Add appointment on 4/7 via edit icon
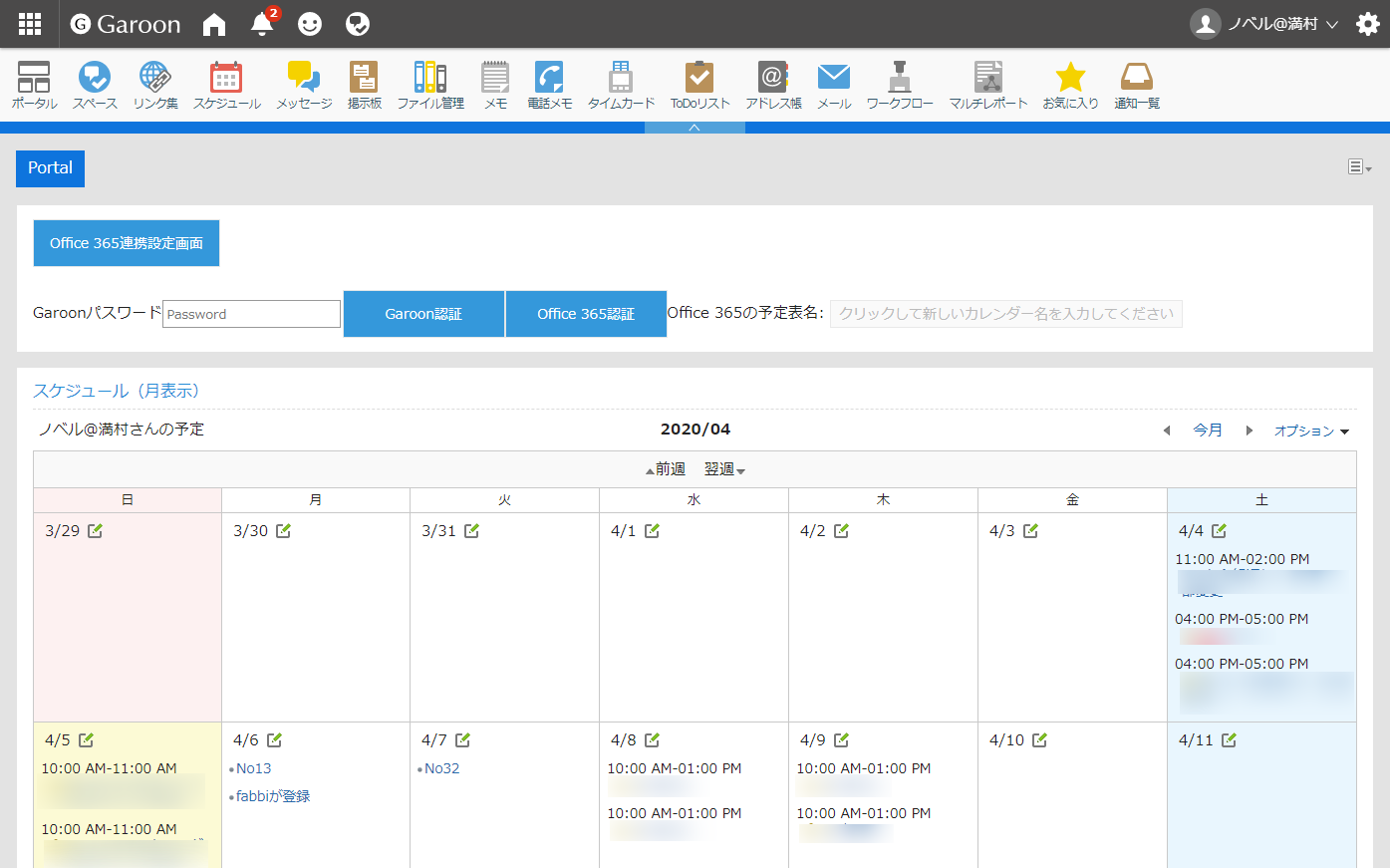The image size is (1390, 868). point(462,740)
